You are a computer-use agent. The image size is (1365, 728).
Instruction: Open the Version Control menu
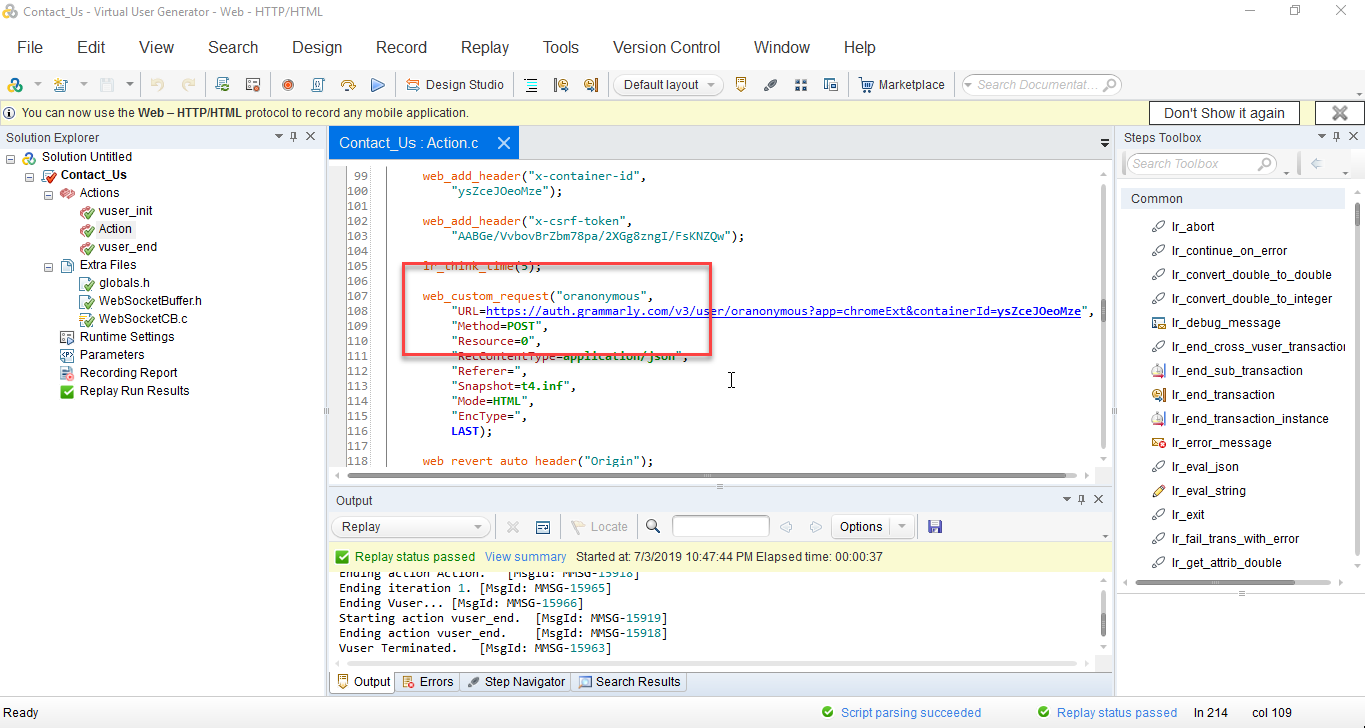click(x=666, y=47)
